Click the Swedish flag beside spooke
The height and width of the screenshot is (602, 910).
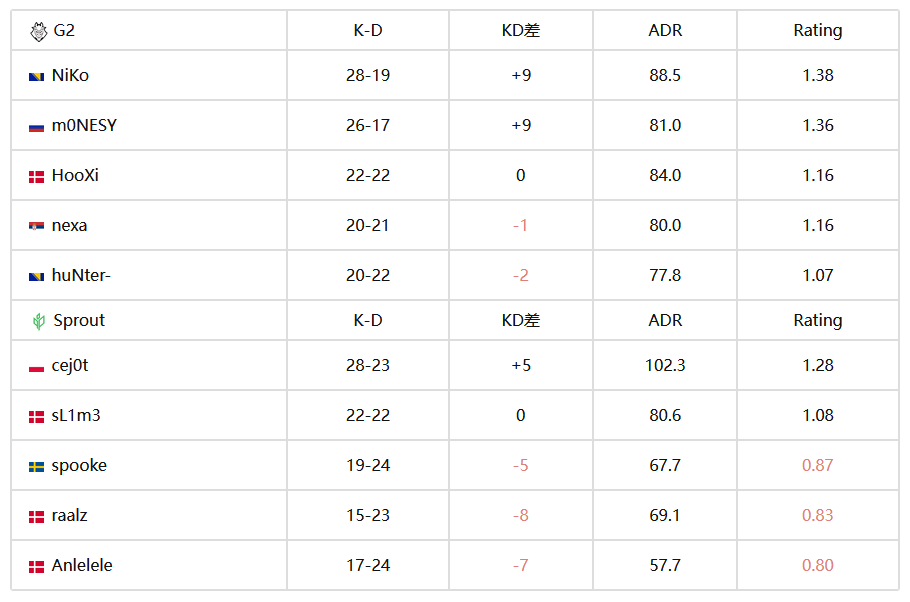pos(37,467)
